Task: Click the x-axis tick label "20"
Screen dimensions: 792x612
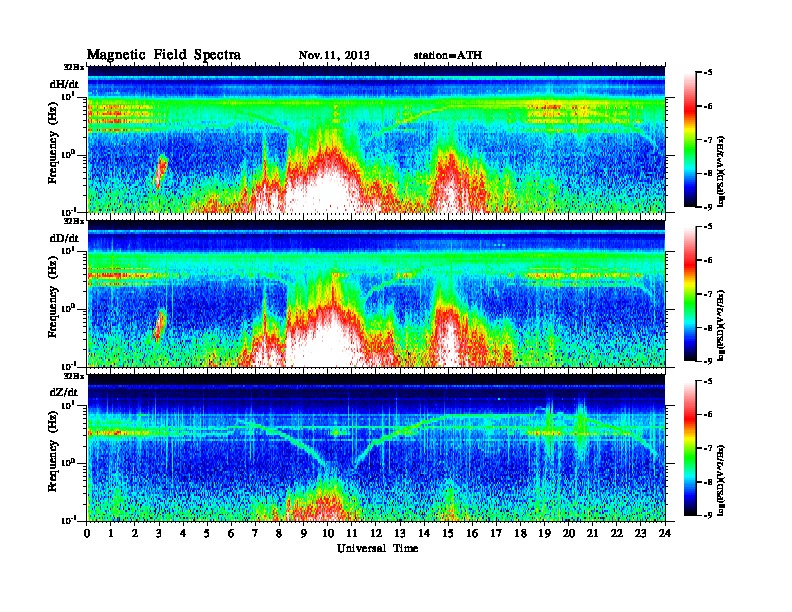Action: coord(569,533)
